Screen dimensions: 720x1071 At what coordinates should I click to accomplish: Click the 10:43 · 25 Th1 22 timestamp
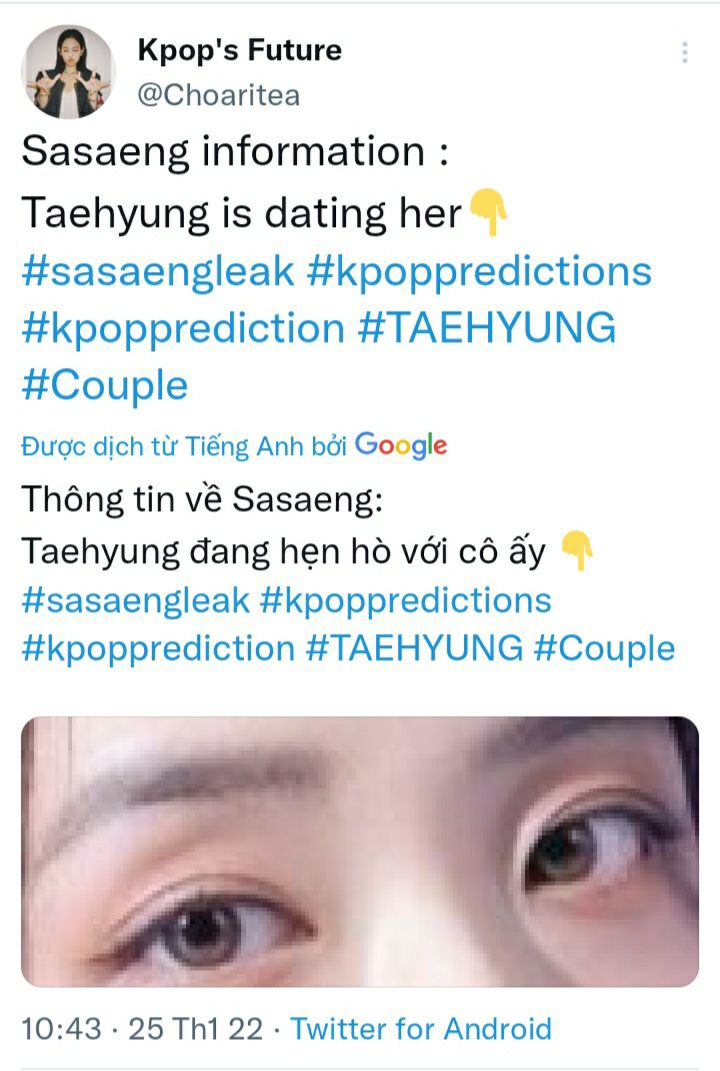[x=142, y=1029]
